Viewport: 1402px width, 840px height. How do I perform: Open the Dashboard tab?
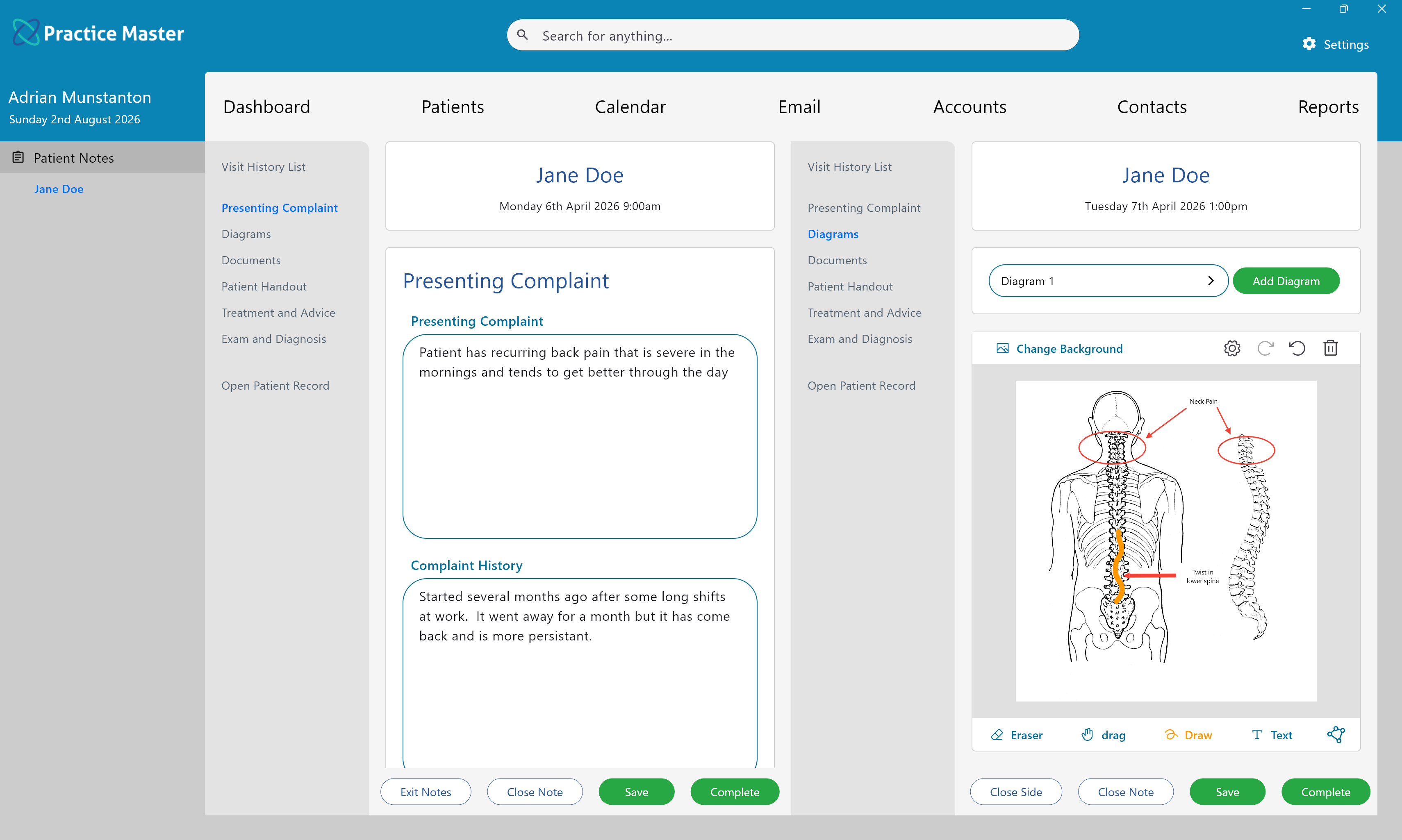[x=267, y=107]
